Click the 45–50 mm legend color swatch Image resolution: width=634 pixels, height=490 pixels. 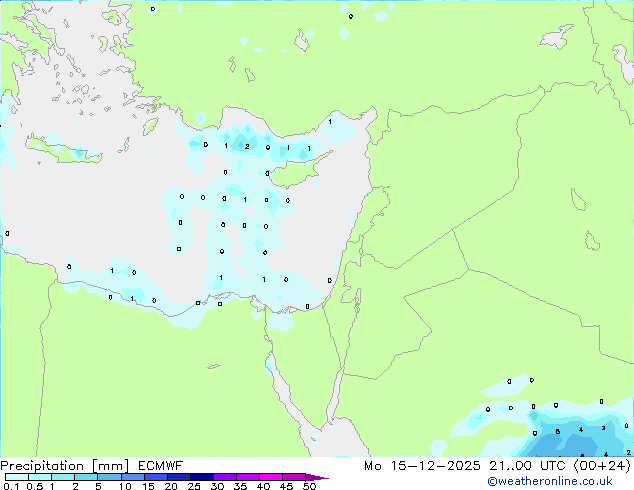(x=294, y=477)
